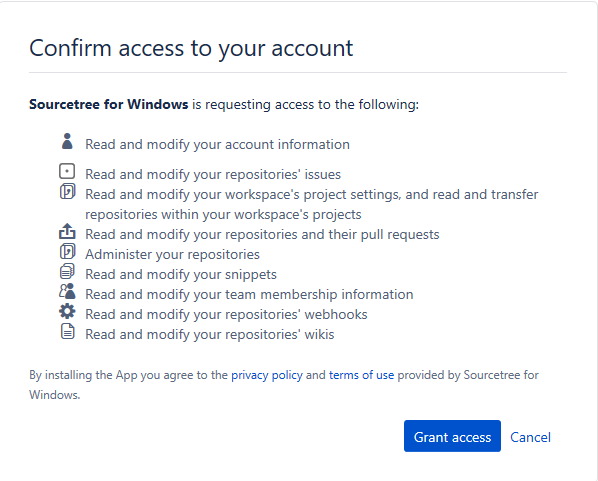This screenshot has height=481, width=598.
Task: Click the Administer your repositories icon
Action: pos(68,251)
